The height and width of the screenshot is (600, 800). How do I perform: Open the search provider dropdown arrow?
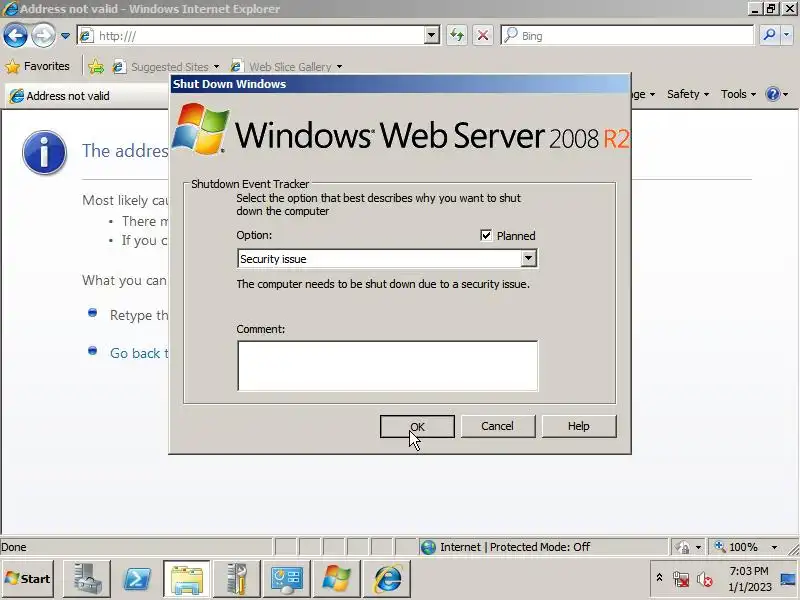click(787, 35)
